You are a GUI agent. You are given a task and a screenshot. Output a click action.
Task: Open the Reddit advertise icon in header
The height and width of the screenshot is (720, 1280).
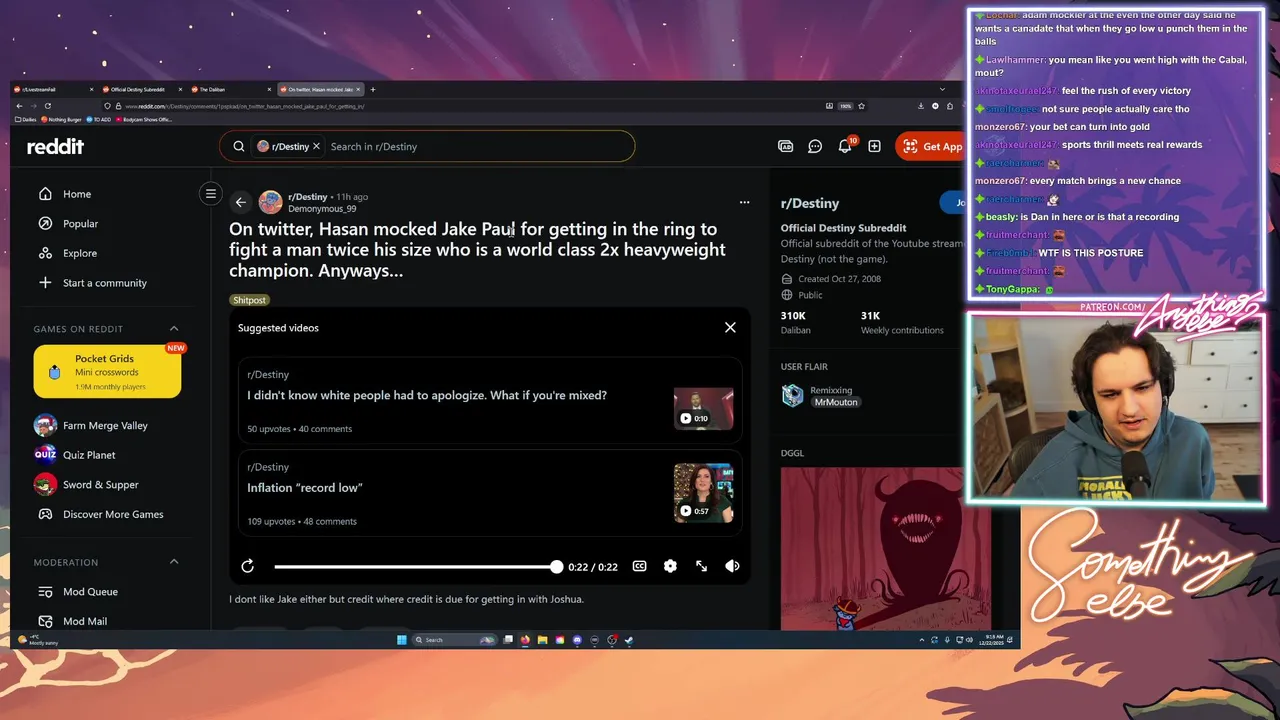click(786, 146)
